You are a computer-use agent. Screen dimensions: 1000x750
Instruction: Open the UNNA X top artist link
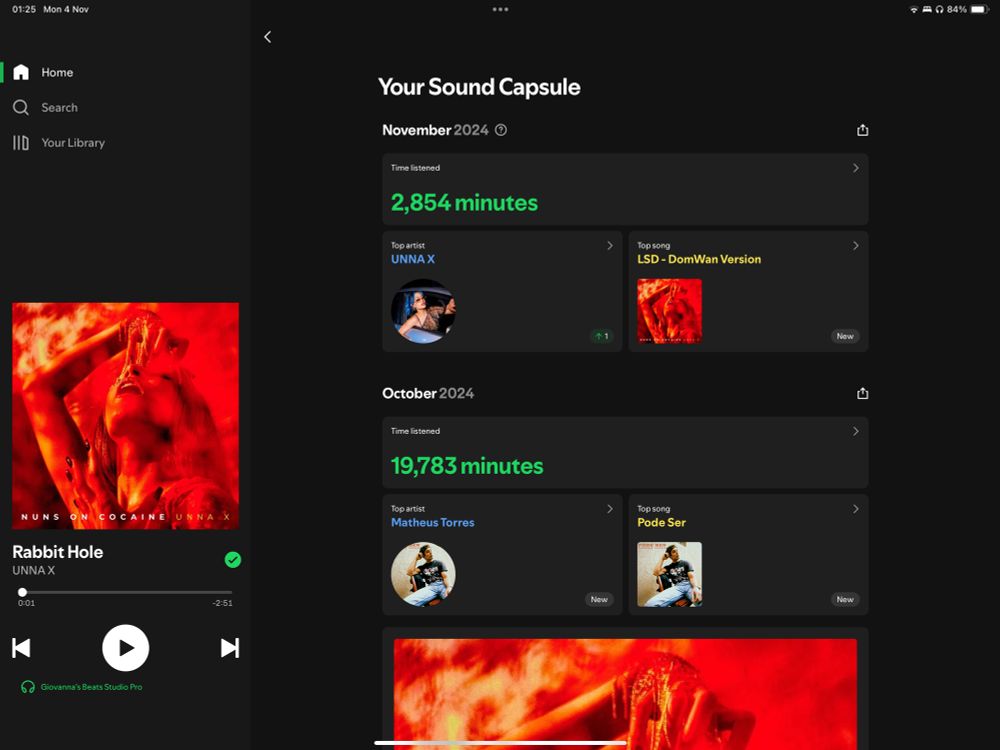click(x=413, y=259)
